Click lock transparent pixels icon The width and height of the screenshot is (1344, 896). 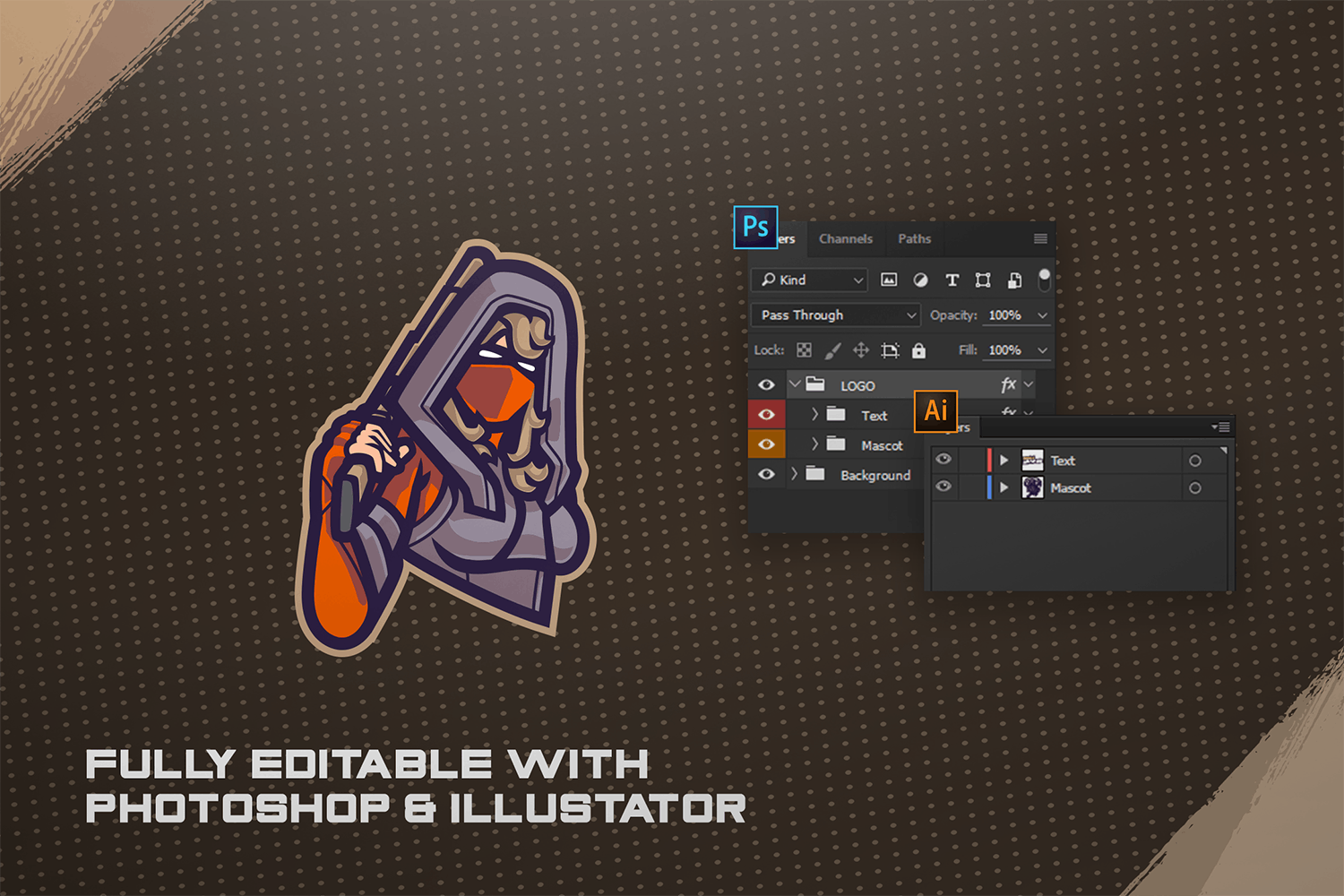pyautogui.click(x=804, y=350)
